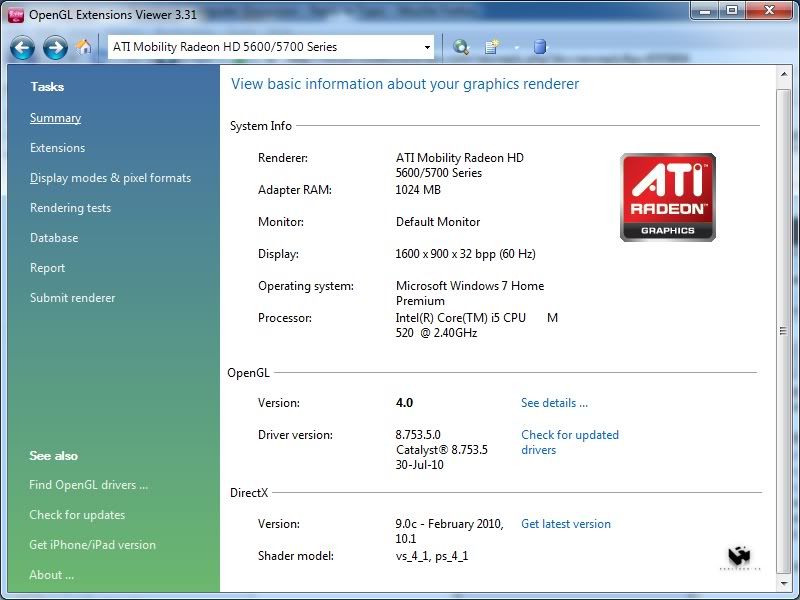800x600 pixels.
Task: Maximize the OpenGL Extensions Viewer window
Action: pos(732,10)
